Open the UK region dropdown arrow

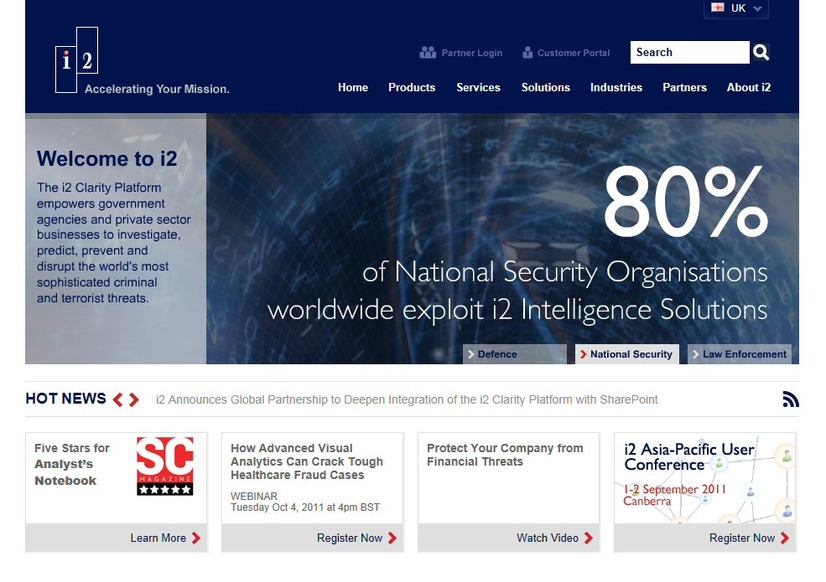click(x=758, y=8)
